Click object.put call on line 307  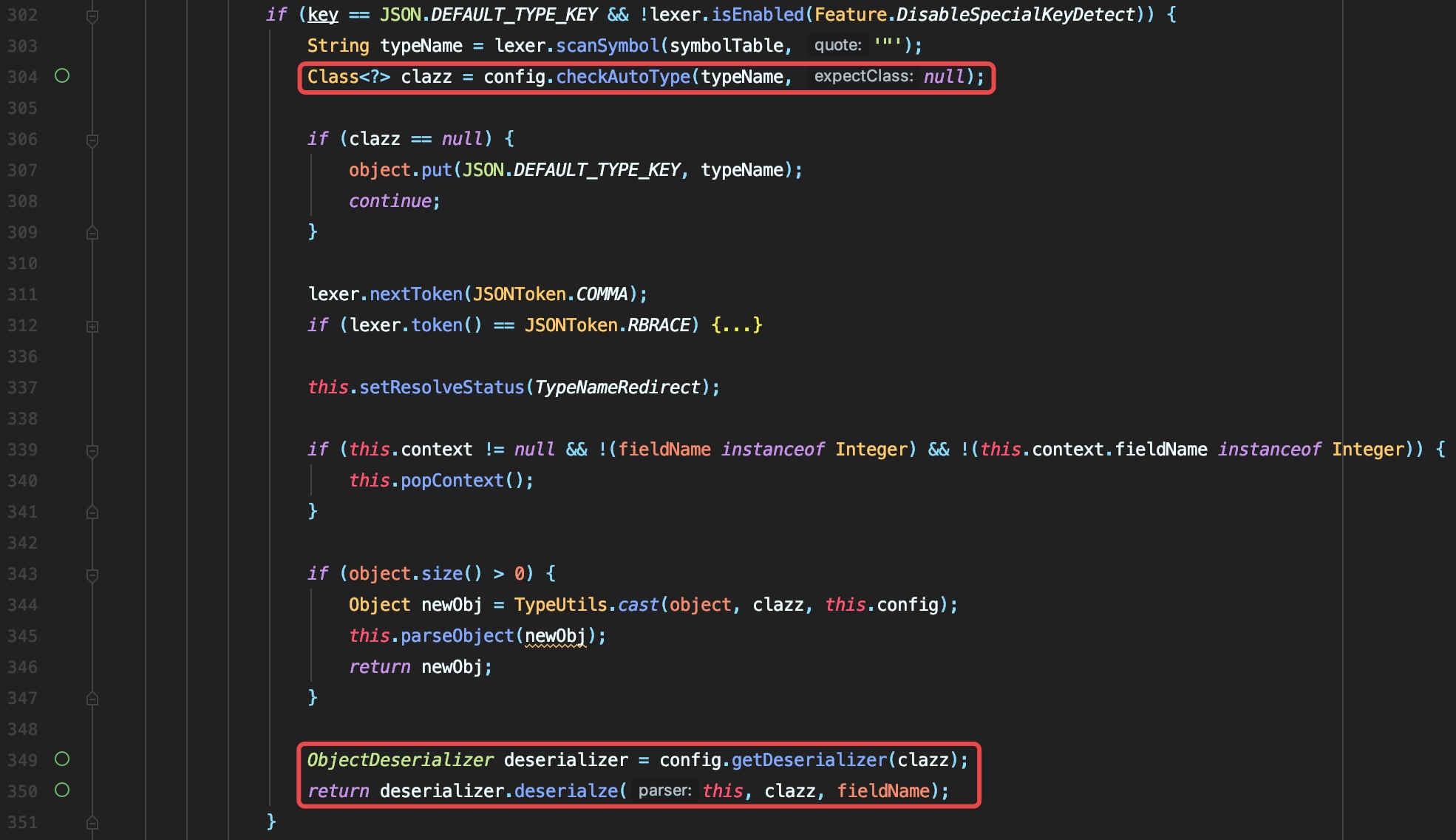pyautogui.click(x=400, y=170)
